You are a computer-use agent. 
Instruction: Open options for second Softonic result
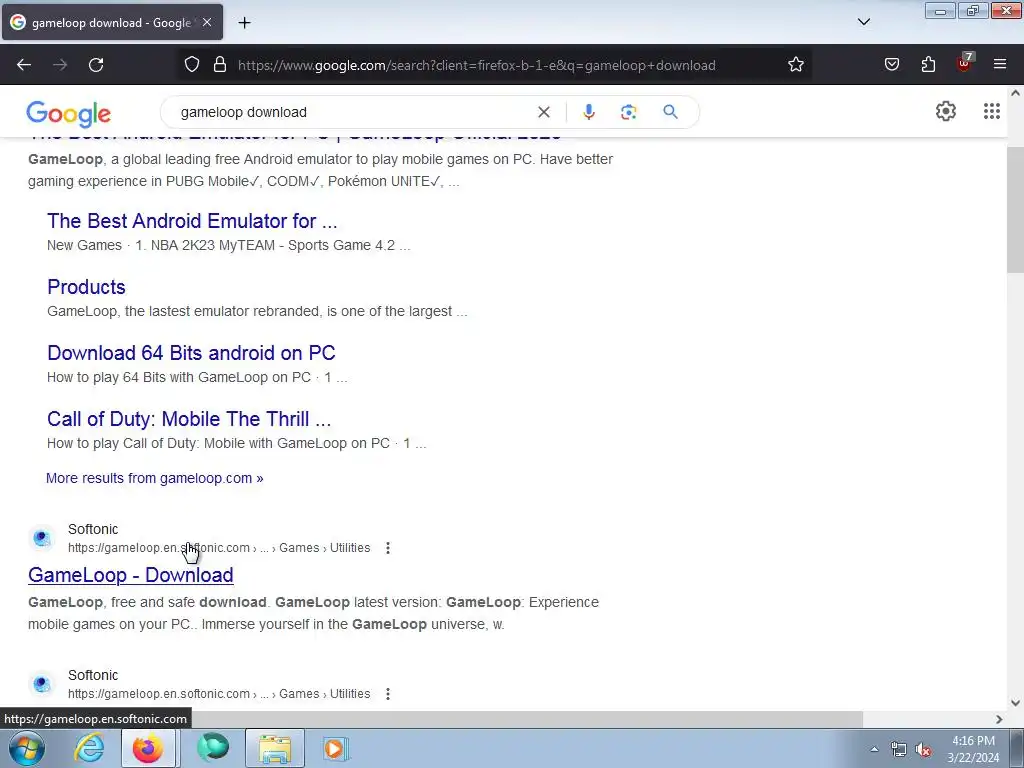point(388,694)
